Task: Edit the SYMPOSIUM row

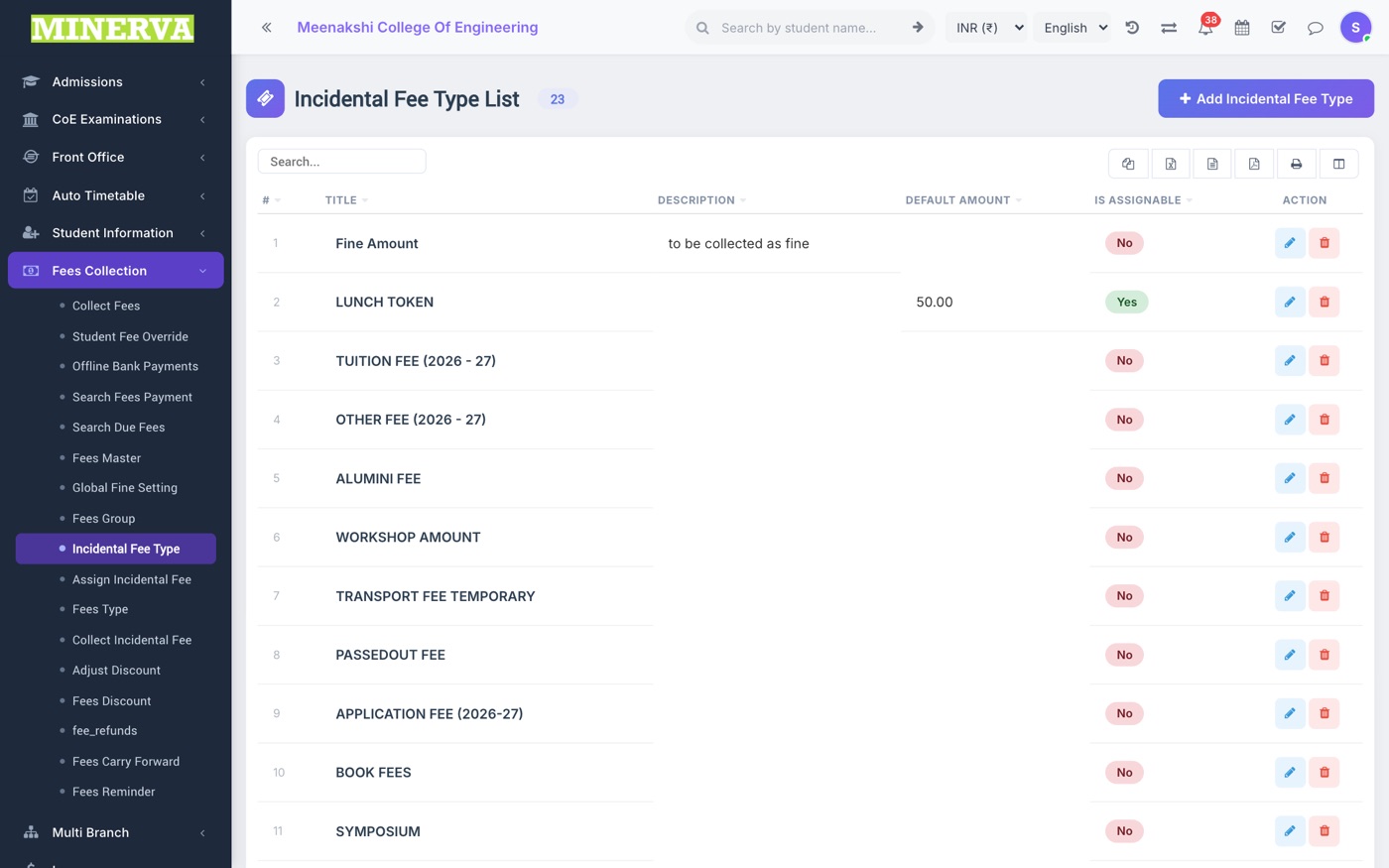Action: pos(1290,831)
